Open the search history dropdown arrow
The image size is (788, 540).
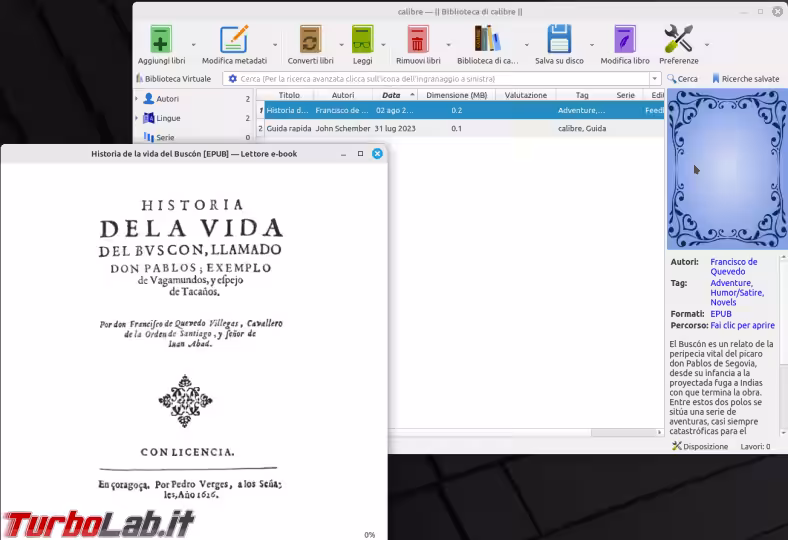pos(654,79)
